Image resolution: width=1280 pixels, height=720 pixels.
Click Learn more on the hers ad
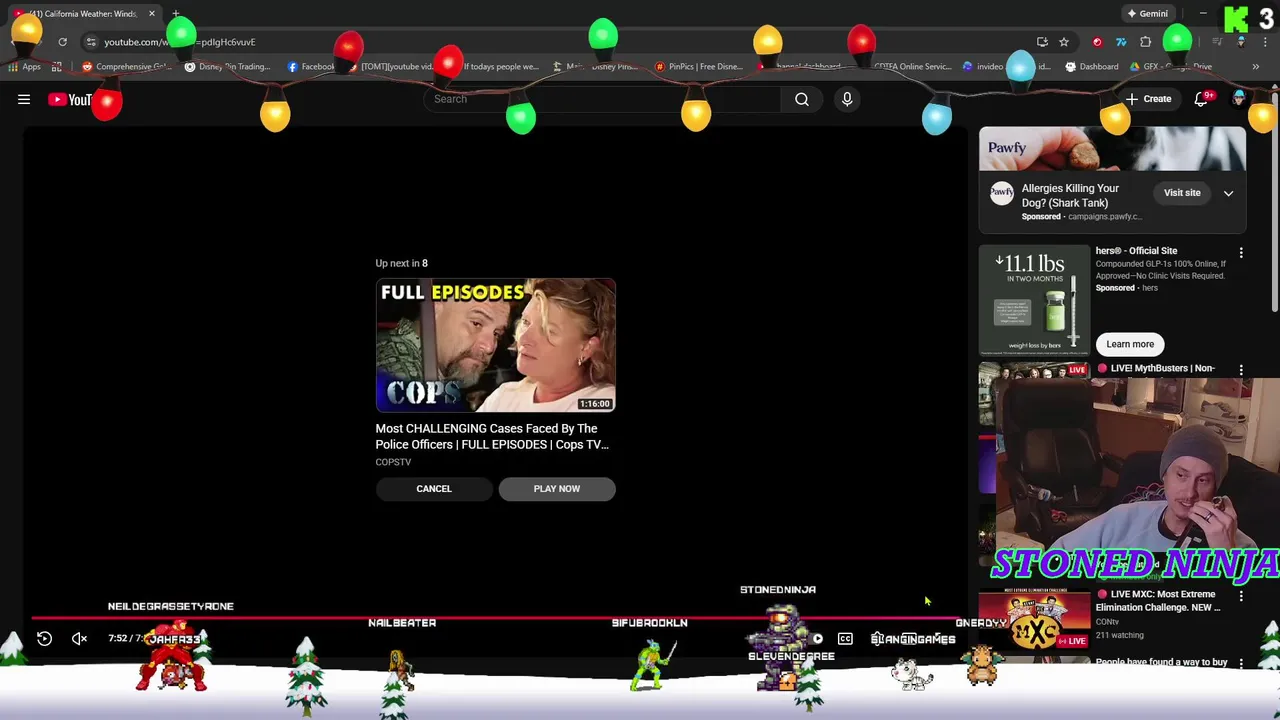coord(1130,344)
